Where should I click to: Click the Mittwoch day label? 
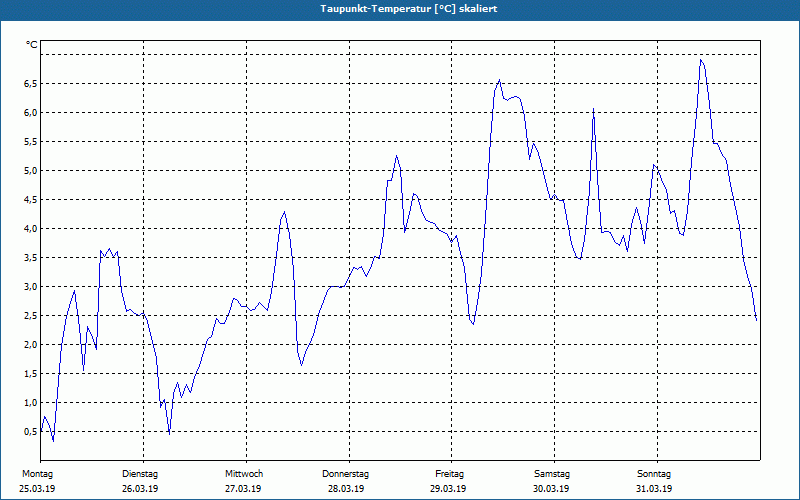click(x=244, y=474)
